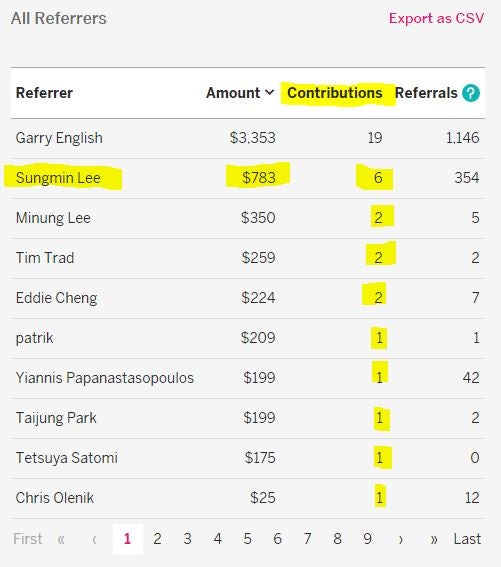The image size is (501, 567).
Task: Sort by the Contributions column header
Action: [x=335, y=93]
